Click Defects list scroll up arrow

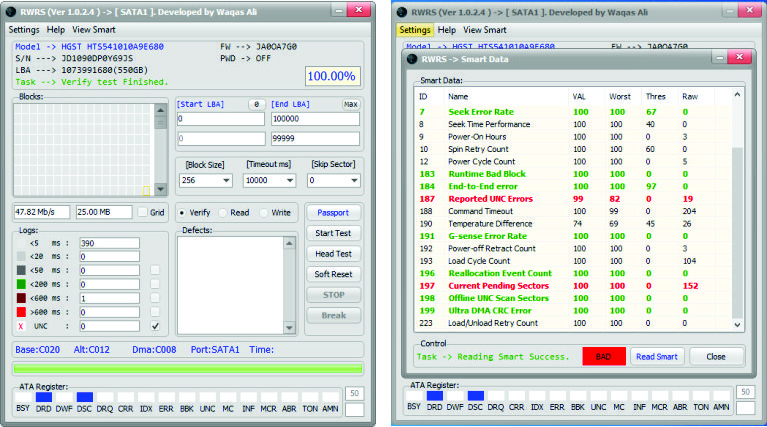pos(290,243)
